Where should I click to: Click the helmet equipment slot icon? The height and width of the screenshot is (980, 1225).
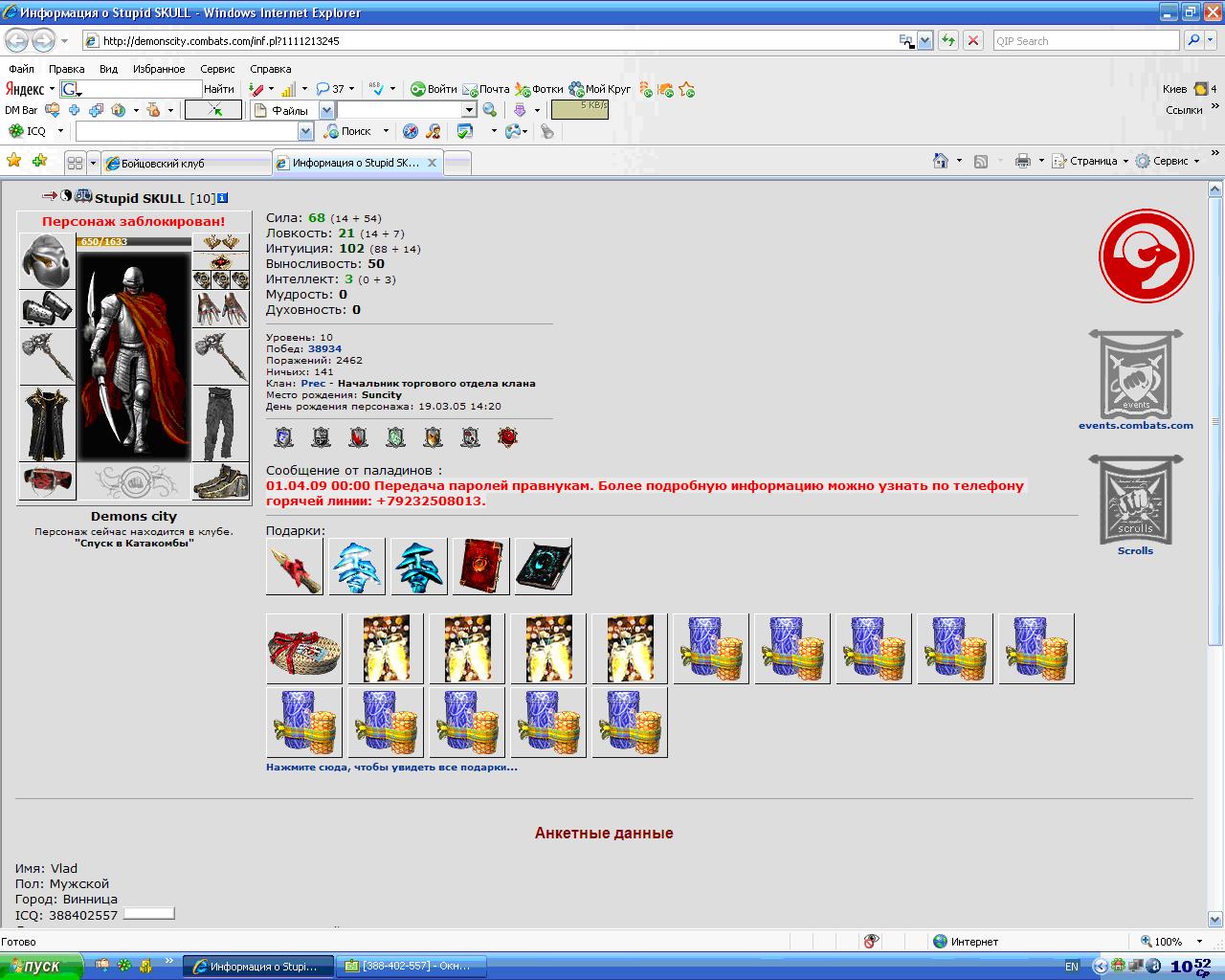click(x=47, y=260)
